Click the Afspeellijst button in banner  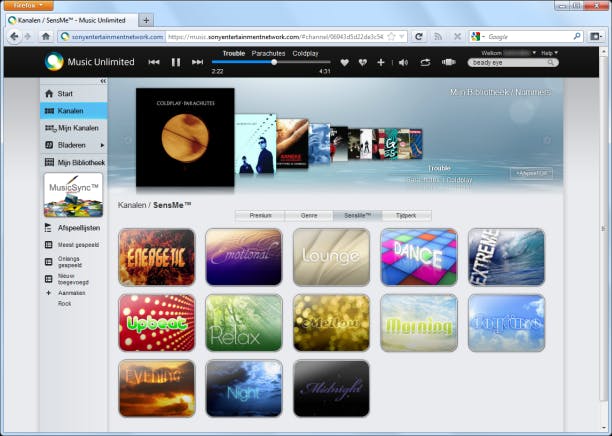point(531,173)
